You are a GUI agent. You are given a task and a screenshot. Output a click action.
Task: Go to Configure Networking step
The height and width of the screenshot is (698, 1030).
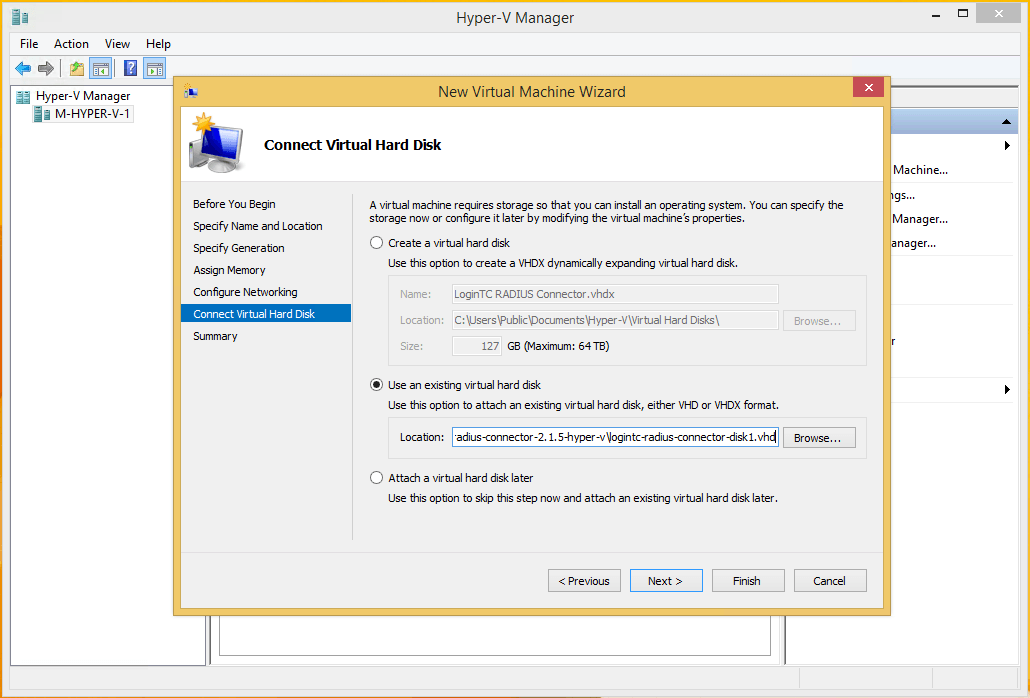[245, 292]
